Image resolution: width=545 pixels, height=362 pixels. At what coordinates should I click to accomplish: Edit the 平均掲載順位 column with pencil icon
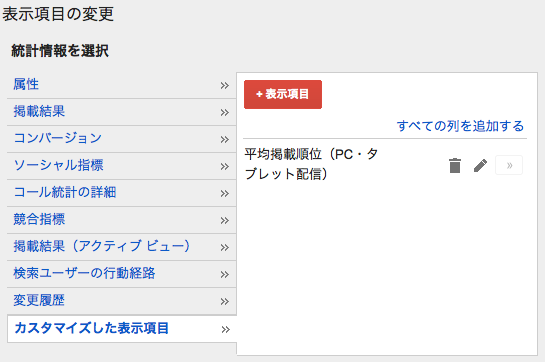(480, 166)
